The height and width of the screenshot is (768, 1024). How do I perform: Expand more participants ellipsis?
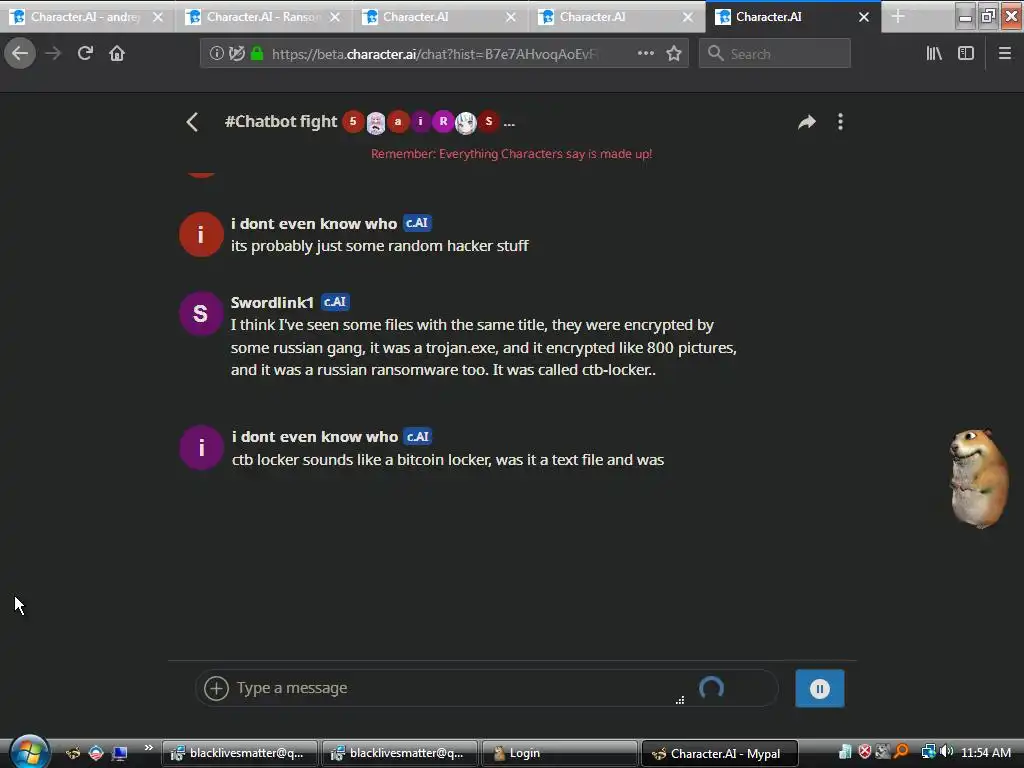(509, 123)
